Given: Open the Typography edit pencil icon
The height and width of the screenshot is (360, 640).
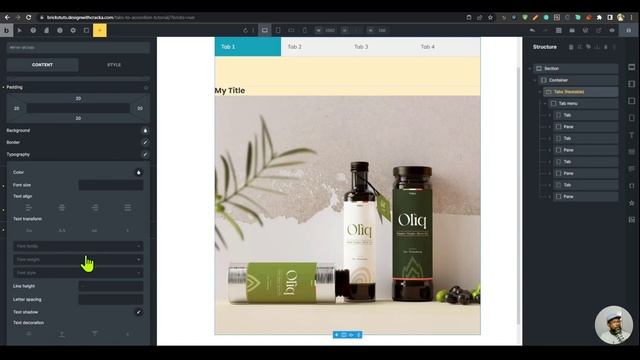Looking at the screenshot, I should point(145,154).
